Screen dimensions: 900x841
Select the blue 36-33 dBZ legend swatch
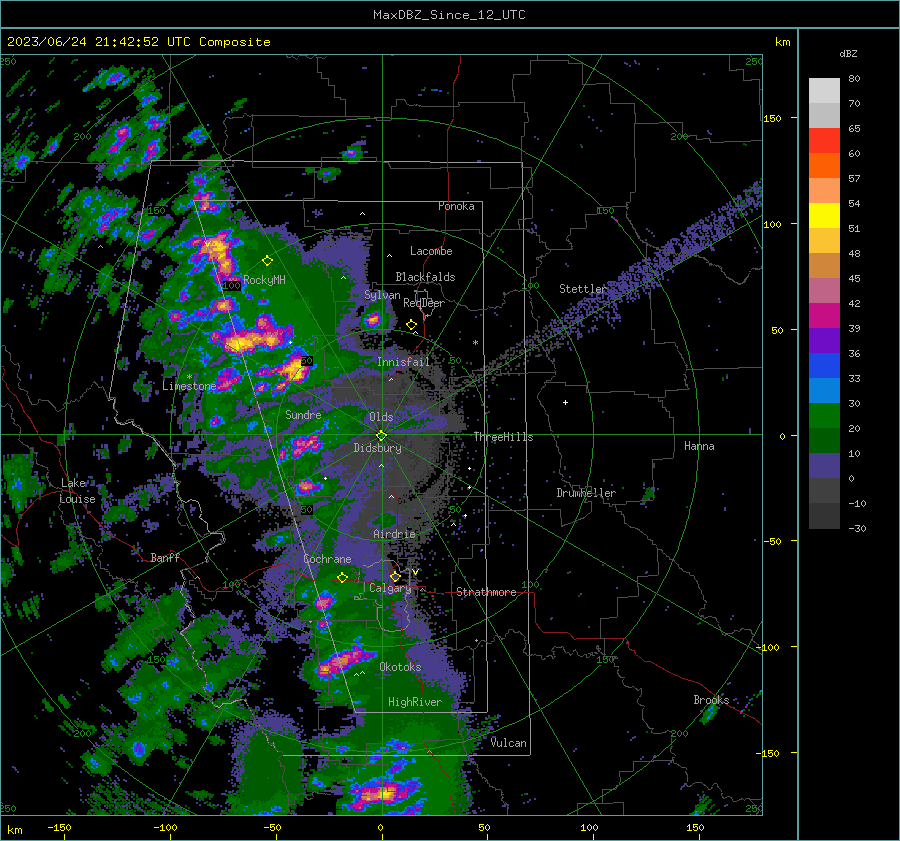(x=824, y=365)
